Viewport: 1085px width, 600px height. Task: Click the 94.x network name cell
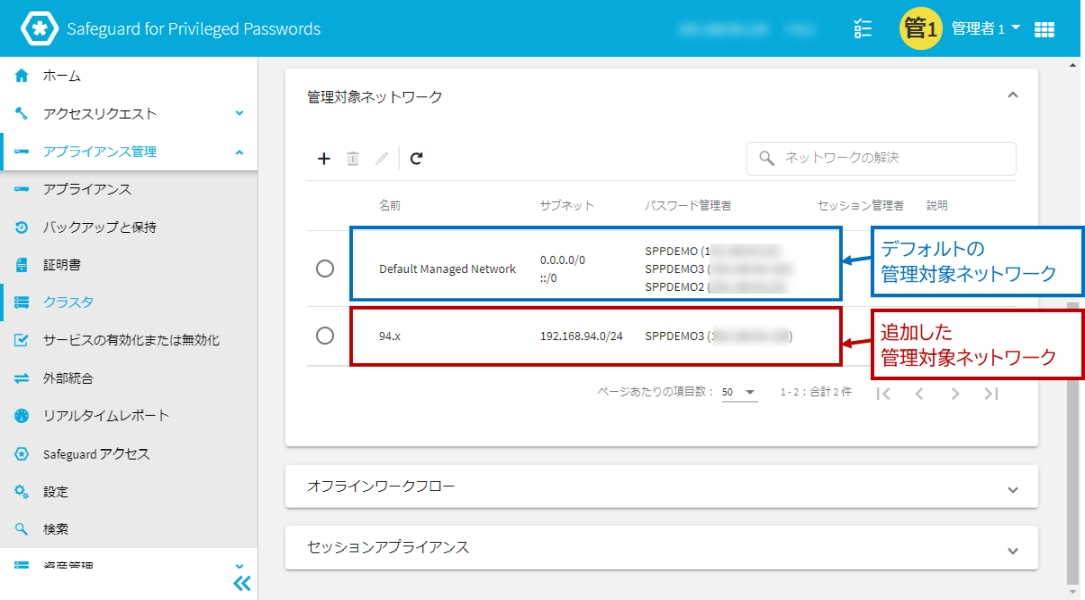coord(390,336)
